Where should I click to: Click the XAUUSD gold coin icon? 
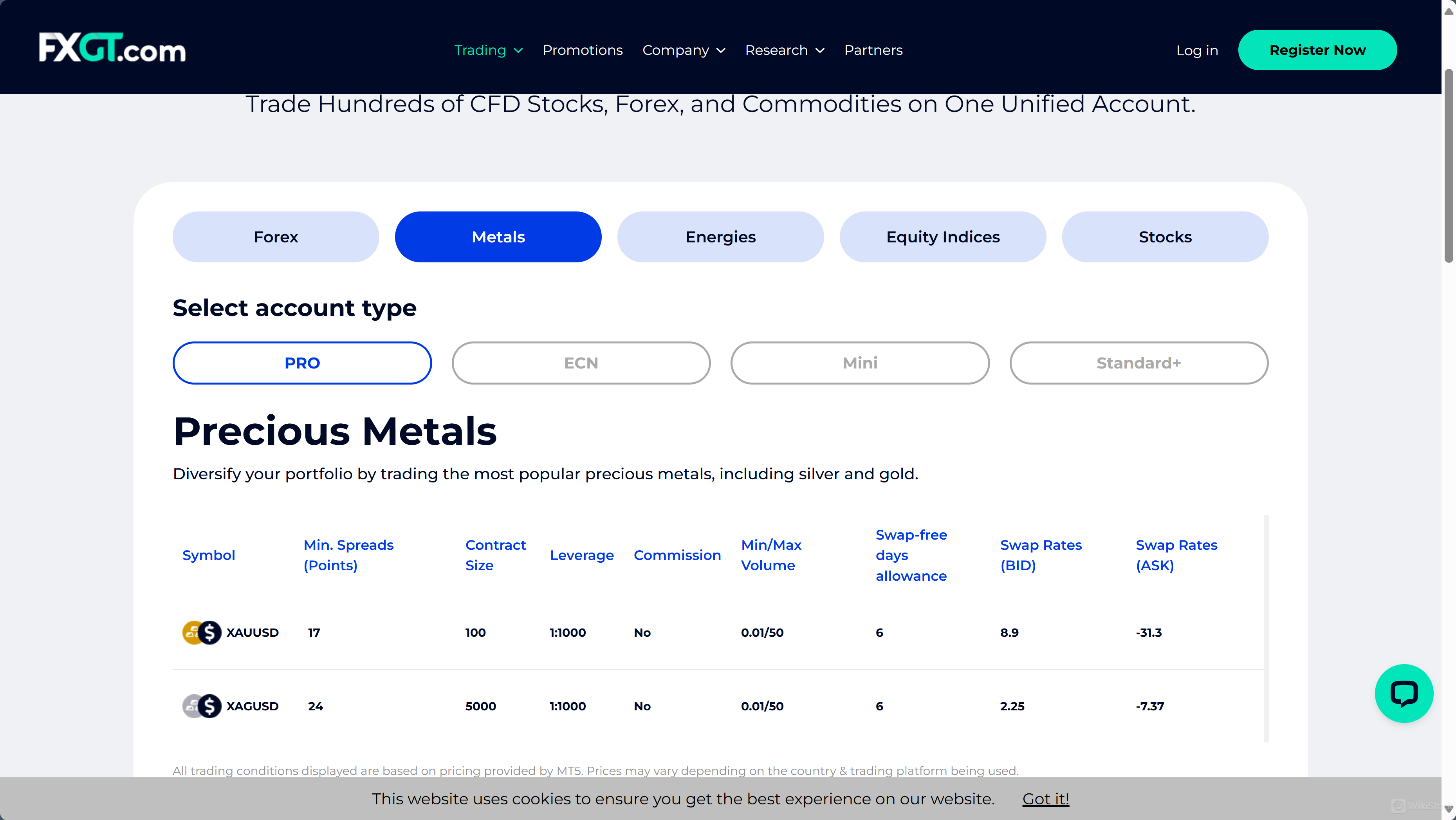pos(201,632)
